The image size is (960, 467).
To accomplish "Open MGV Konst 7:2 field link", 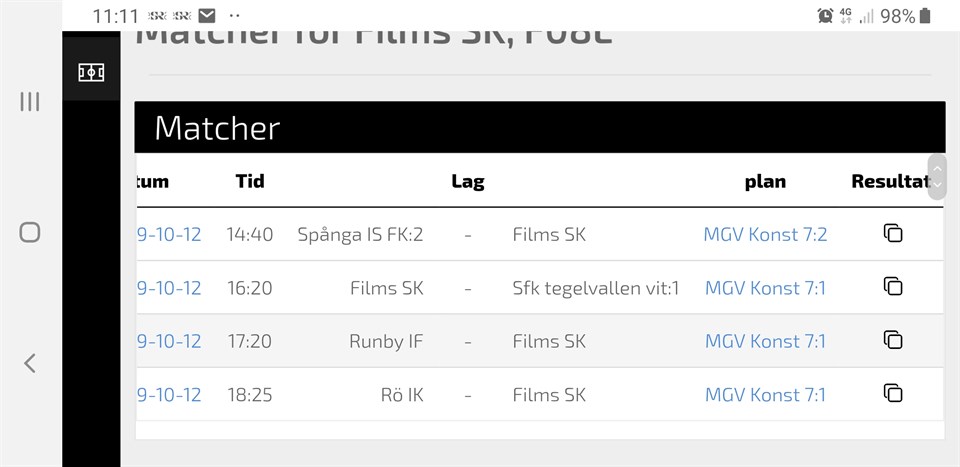I will (x=765, y=235).
